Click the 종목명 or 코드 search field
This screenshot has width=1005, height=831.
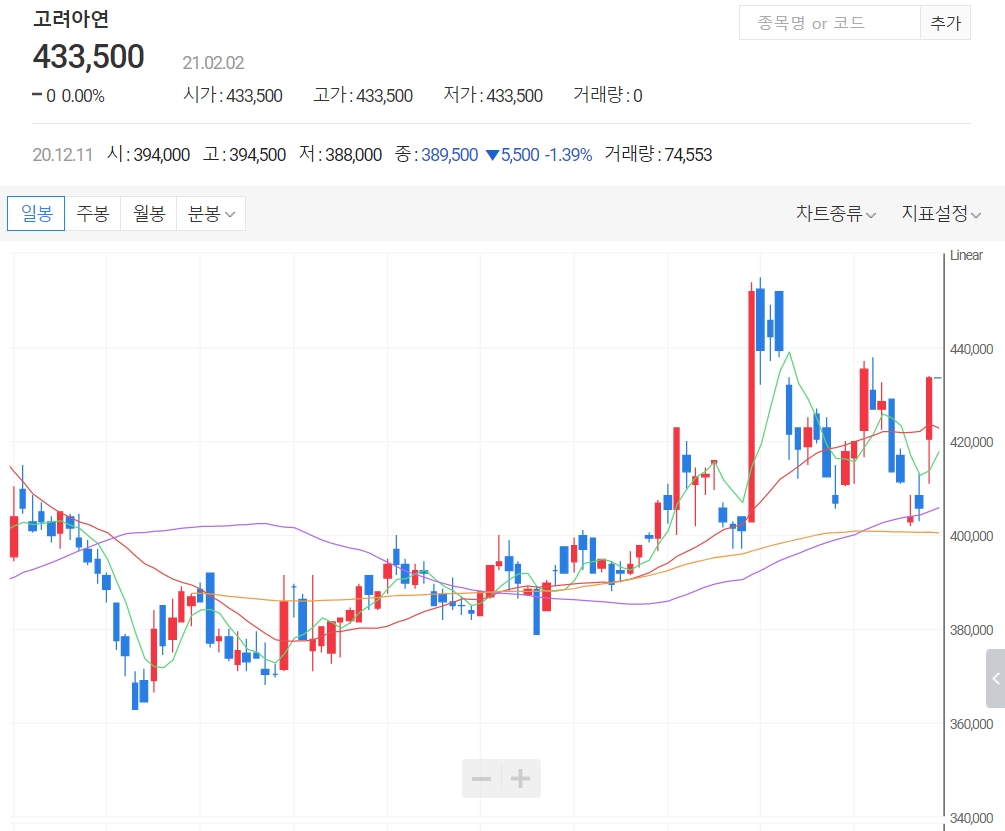pos(829,23)
